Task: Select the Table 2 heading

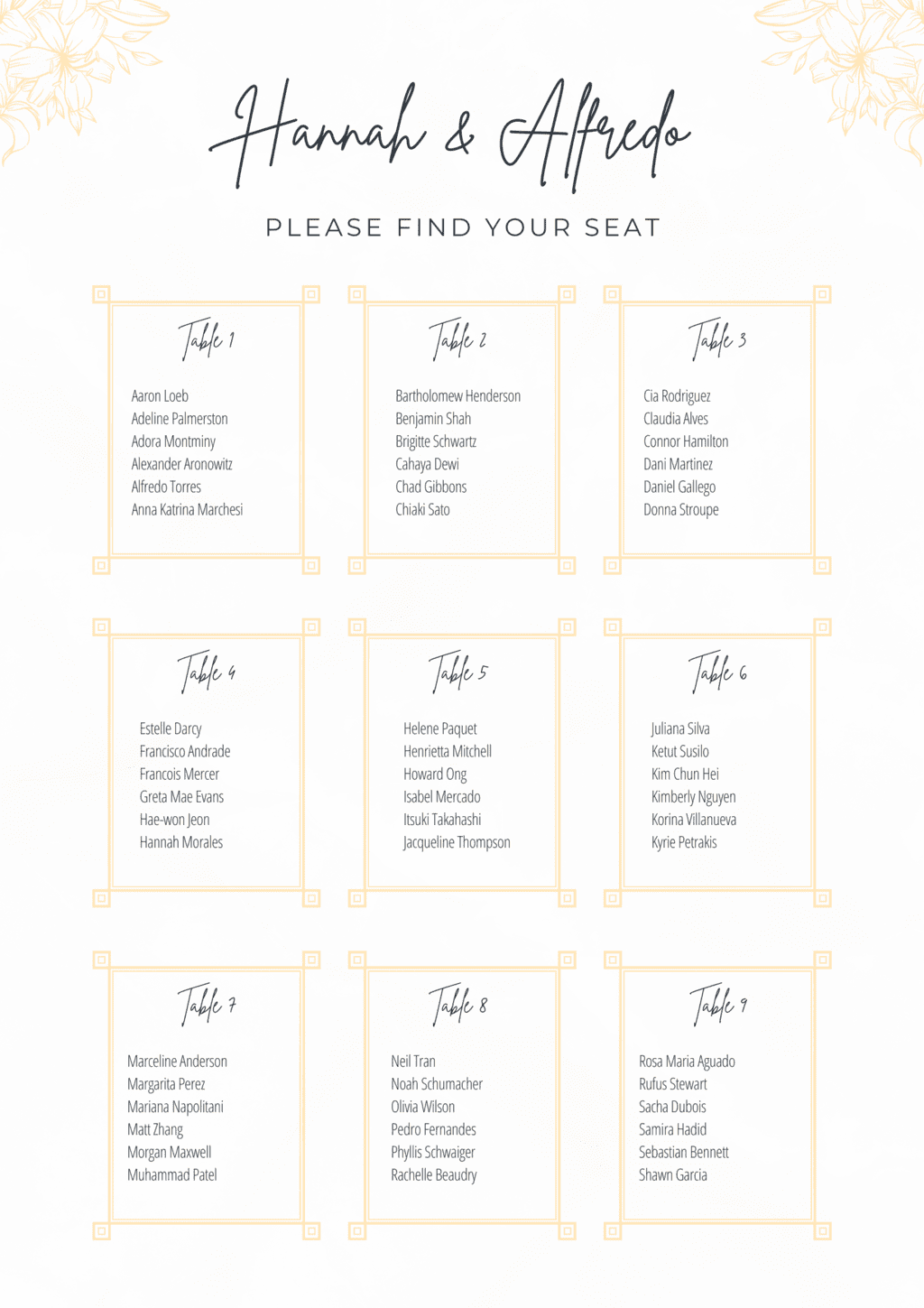Action: coord(457,340)
